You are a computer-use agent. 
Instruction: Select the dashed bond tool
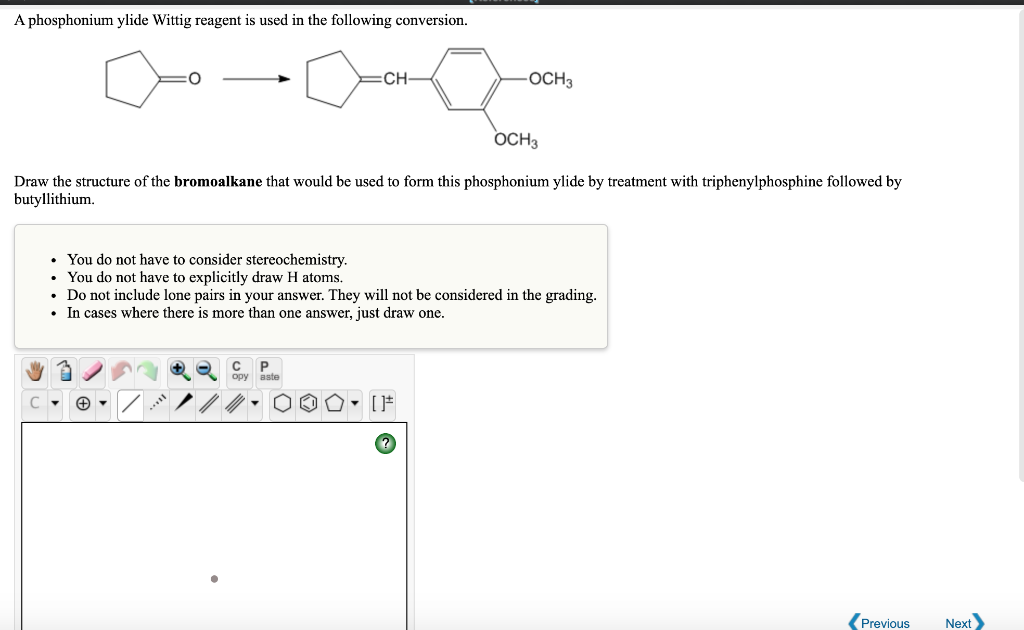tap(157, 403)
